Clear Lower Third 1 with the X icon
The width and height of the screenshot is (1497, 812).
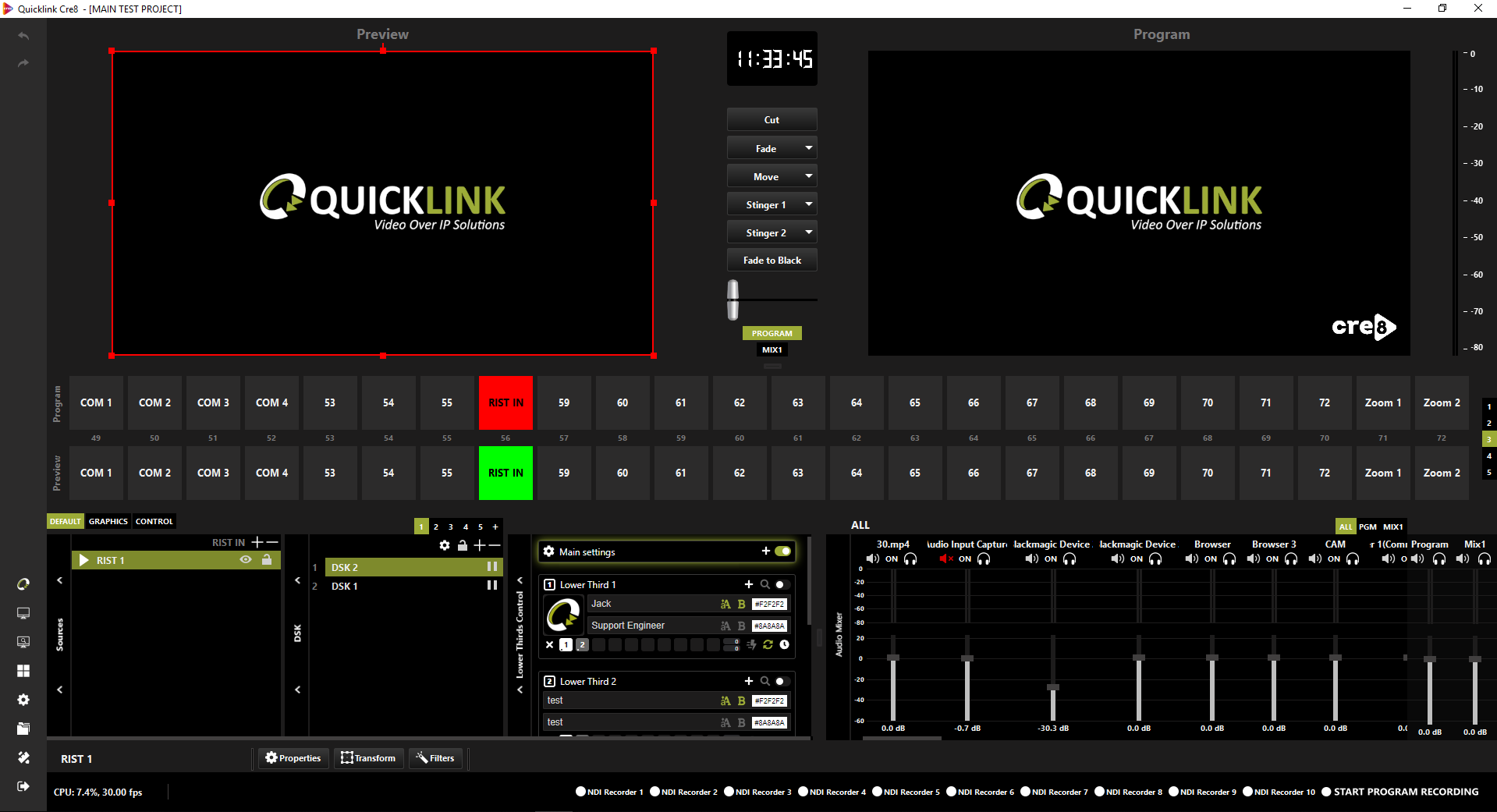(x=550, y=645)
